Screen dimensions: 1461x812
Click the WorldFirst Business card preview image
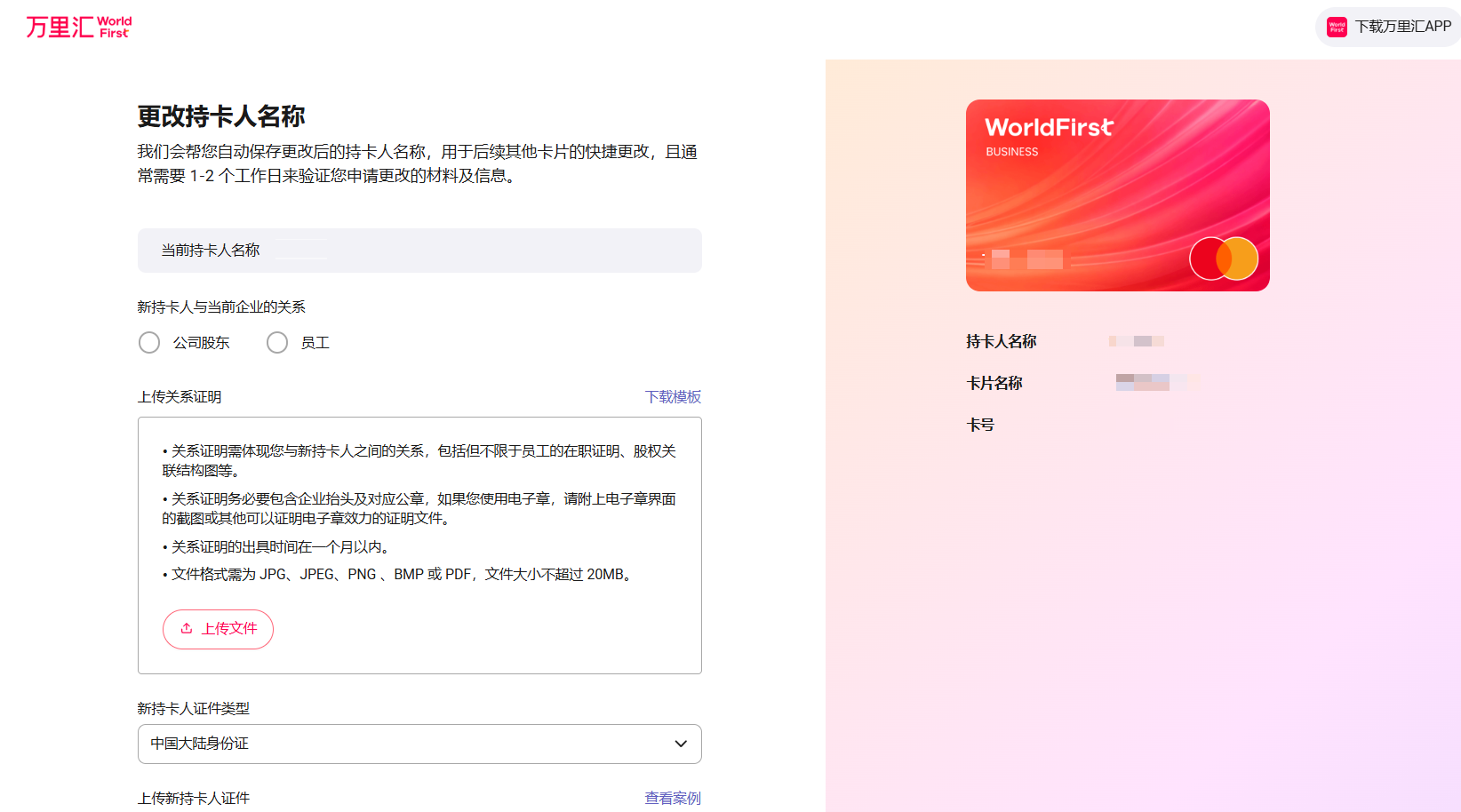1117,195
